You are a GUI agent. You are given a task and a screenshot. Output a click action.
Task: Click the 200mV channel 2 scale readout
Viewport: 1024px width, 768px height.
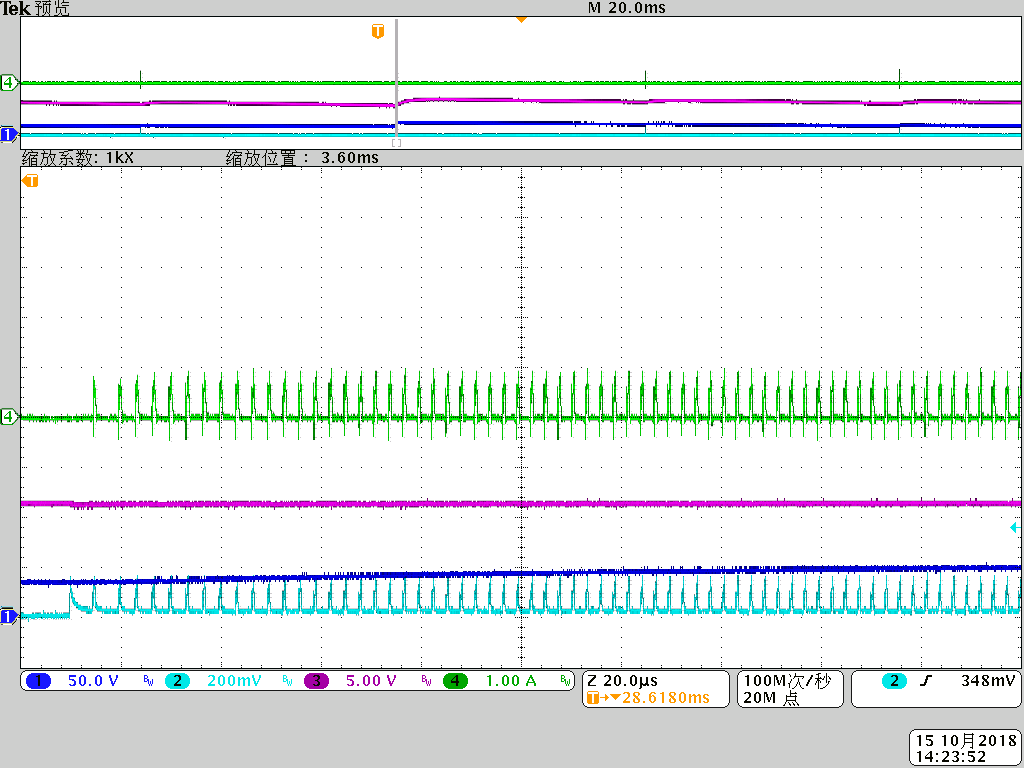(234, 680)
